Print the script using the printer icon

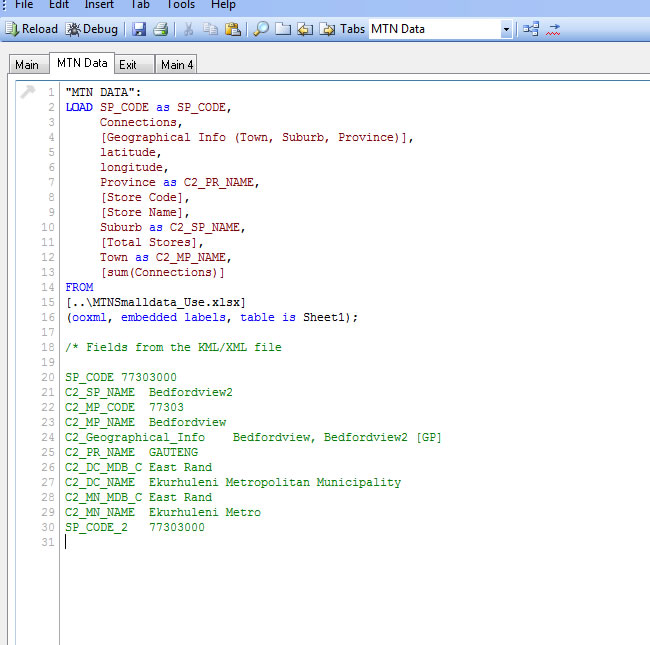pyautogui.click(x=160, y=29)
